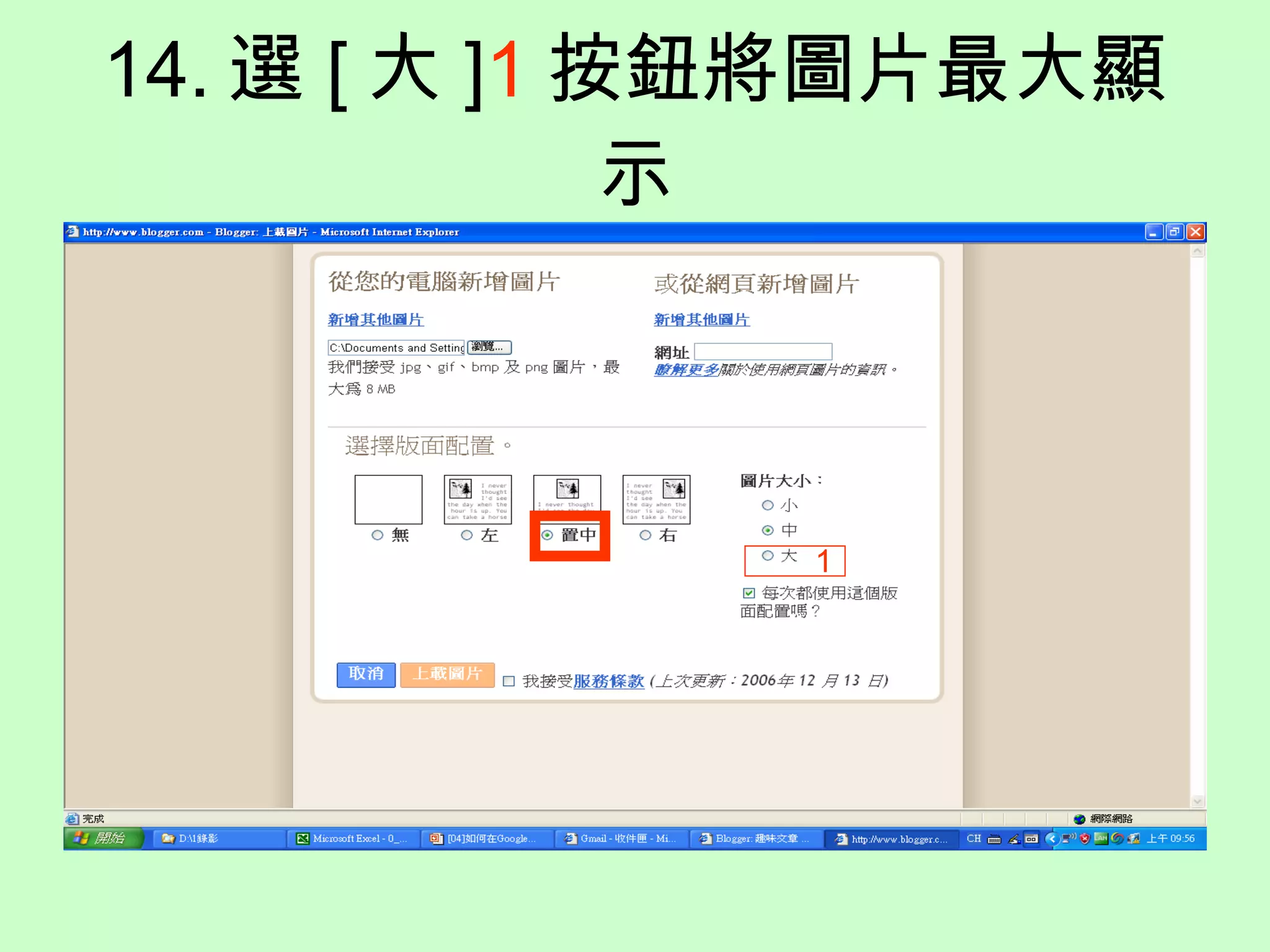1270x952 pixels.
Task: Choose the 大 (large) image size
Action: click(x=768, y=555)
